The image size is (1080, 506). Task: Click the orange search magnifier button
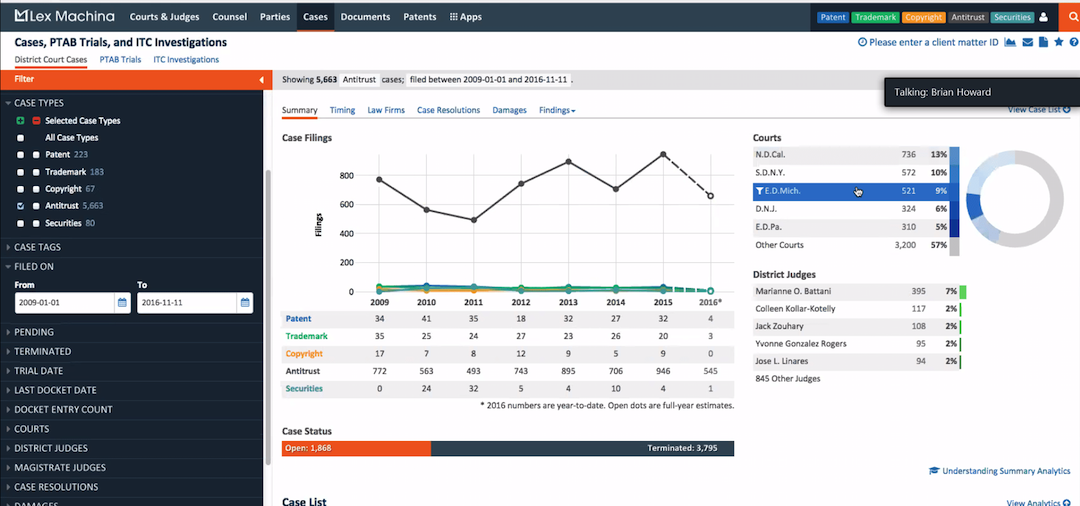tap(1072, 17)
